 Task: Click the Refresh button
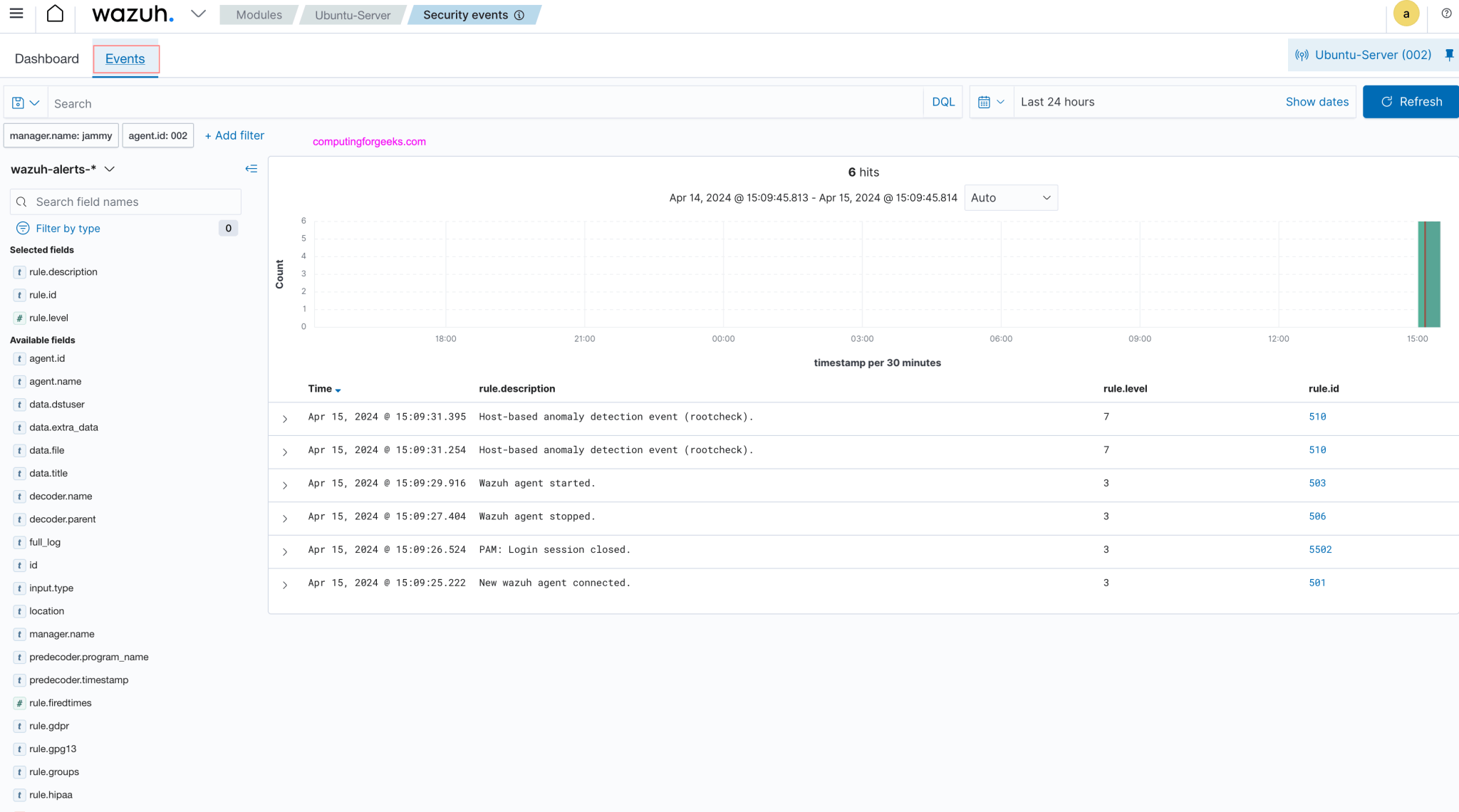point(1411,102)
